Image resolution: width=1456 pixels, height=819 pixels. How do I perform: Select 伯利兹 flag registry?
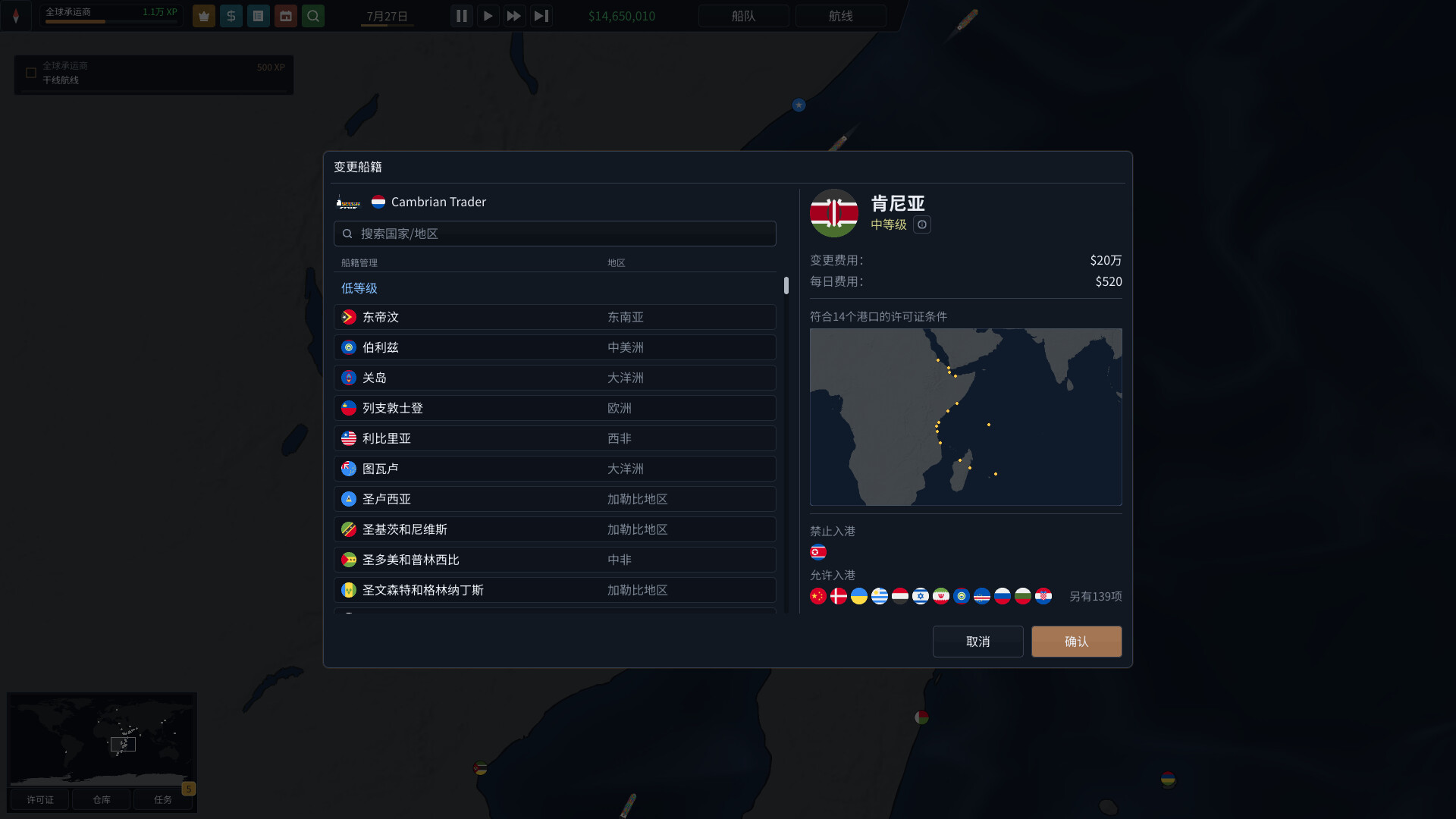coord(554,347)
